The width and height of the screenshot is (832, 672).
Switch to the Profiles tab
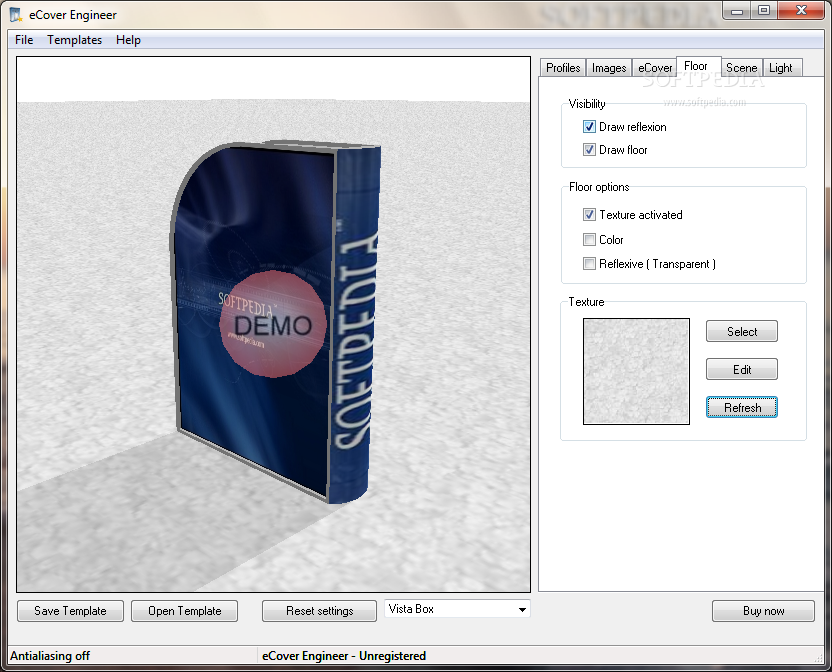point(563,68)
